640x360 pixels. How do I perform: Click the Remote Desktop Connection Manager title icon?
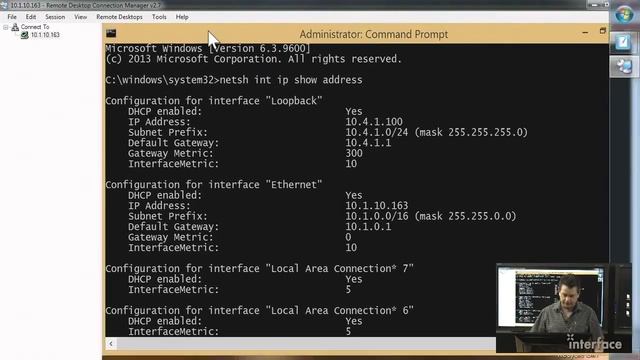tap(4, 5)
